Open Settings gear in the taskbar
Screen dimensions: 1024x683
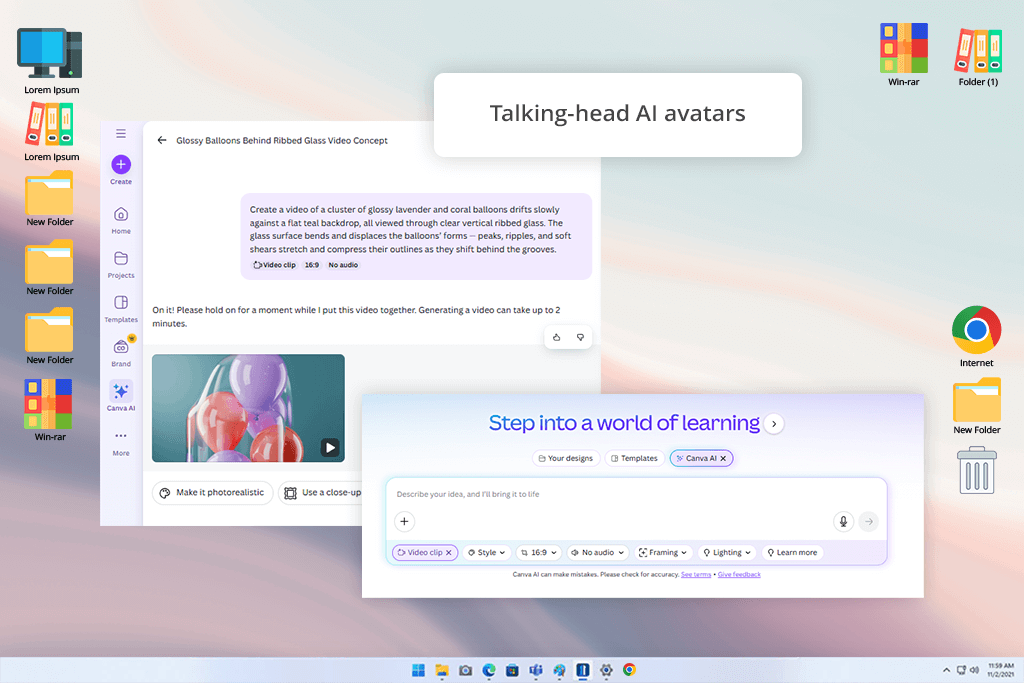pos(606,670)
